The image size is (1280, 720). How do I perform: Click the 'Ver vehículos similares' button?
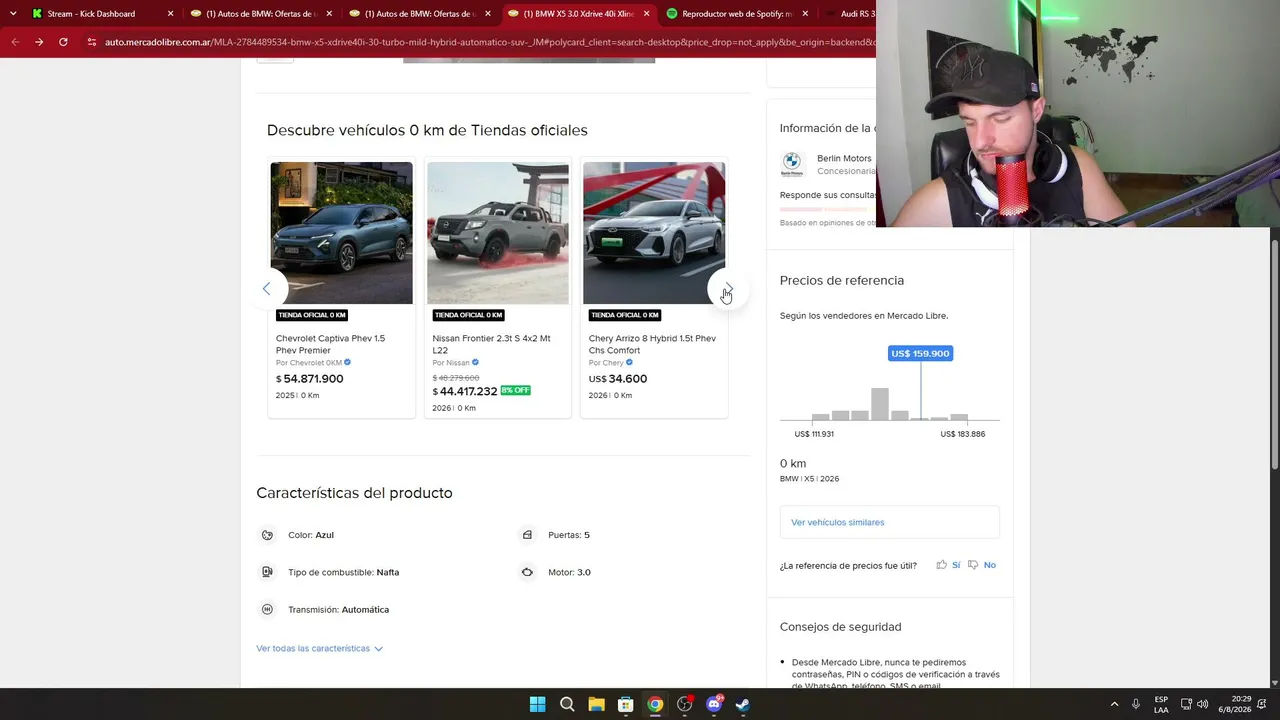pyautogui.click(x=889, y=522)
